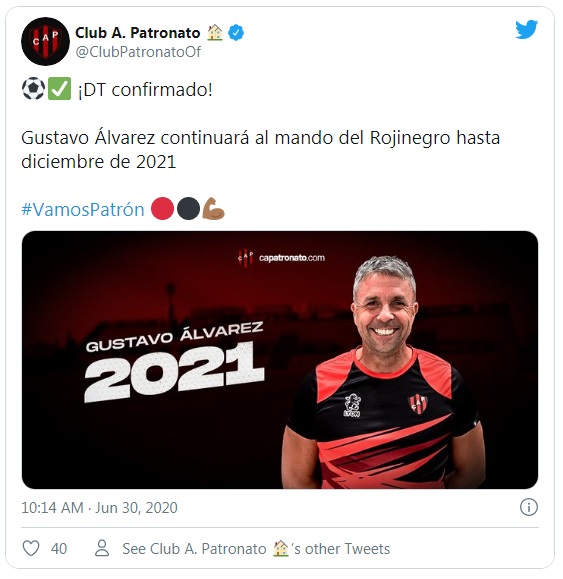Open the 10:14 AM · Jun 30, 2020 timestamp
This screenshot has height=579, width=563.
tap(99, 508)
